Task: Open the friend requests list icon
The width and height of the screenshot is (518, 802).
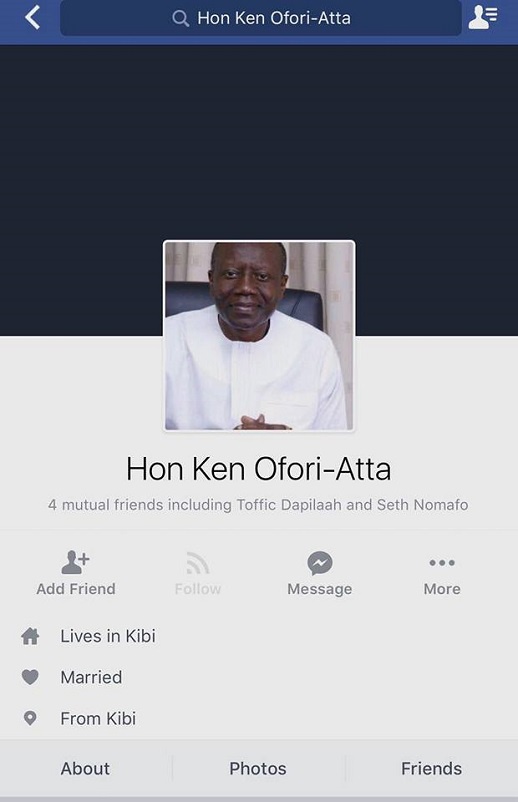Action: click(x=483, y=17)
